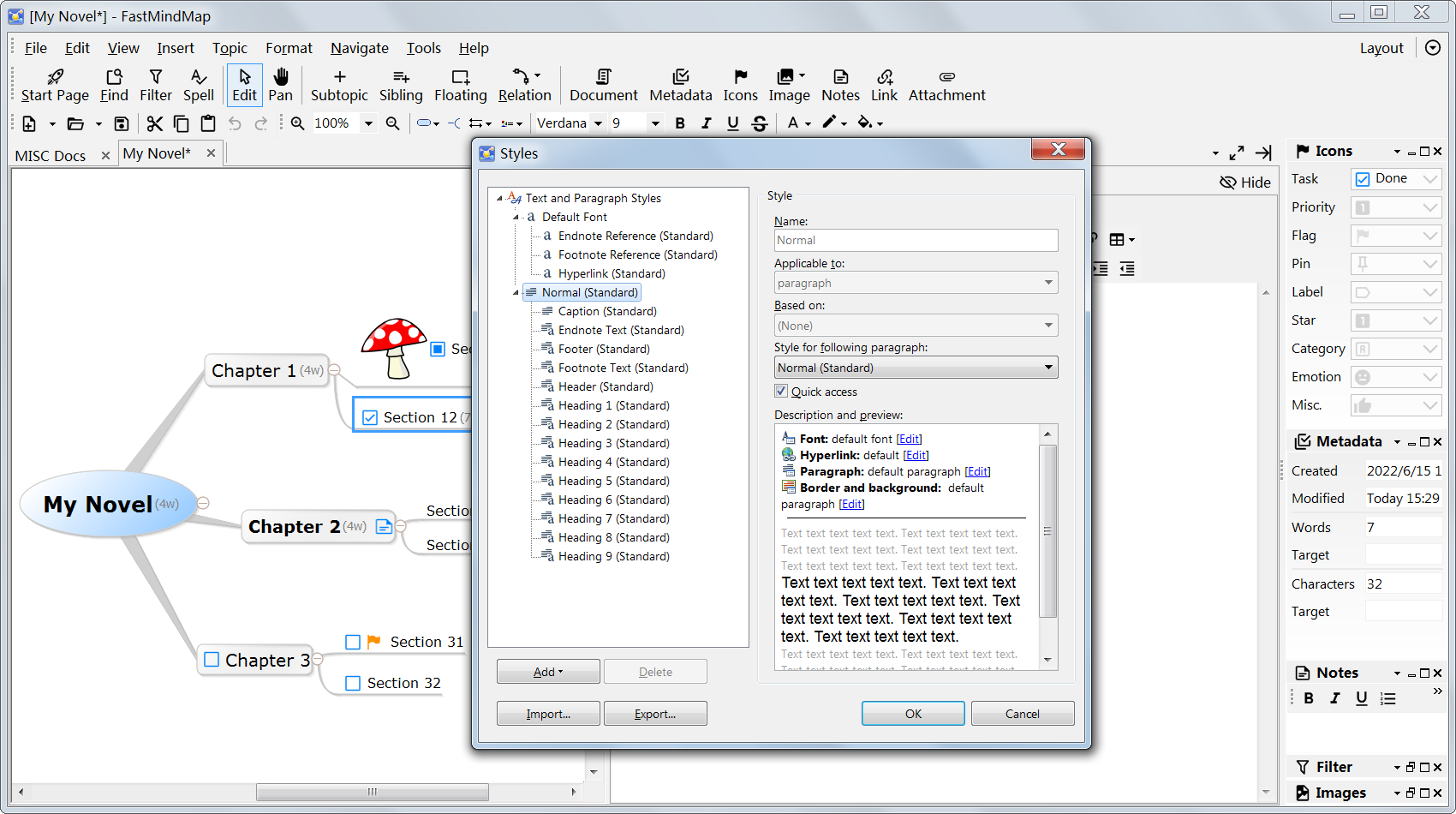Add a Sibling topic
The image size is (1456, 814).
pos(401,86)
